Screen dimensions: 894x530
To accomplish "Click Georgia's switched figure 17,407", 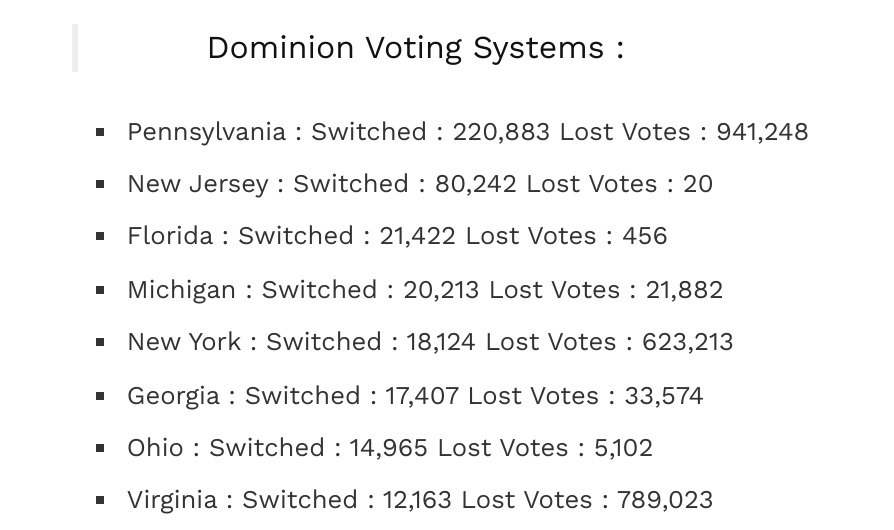I will [x=422, y=396].
